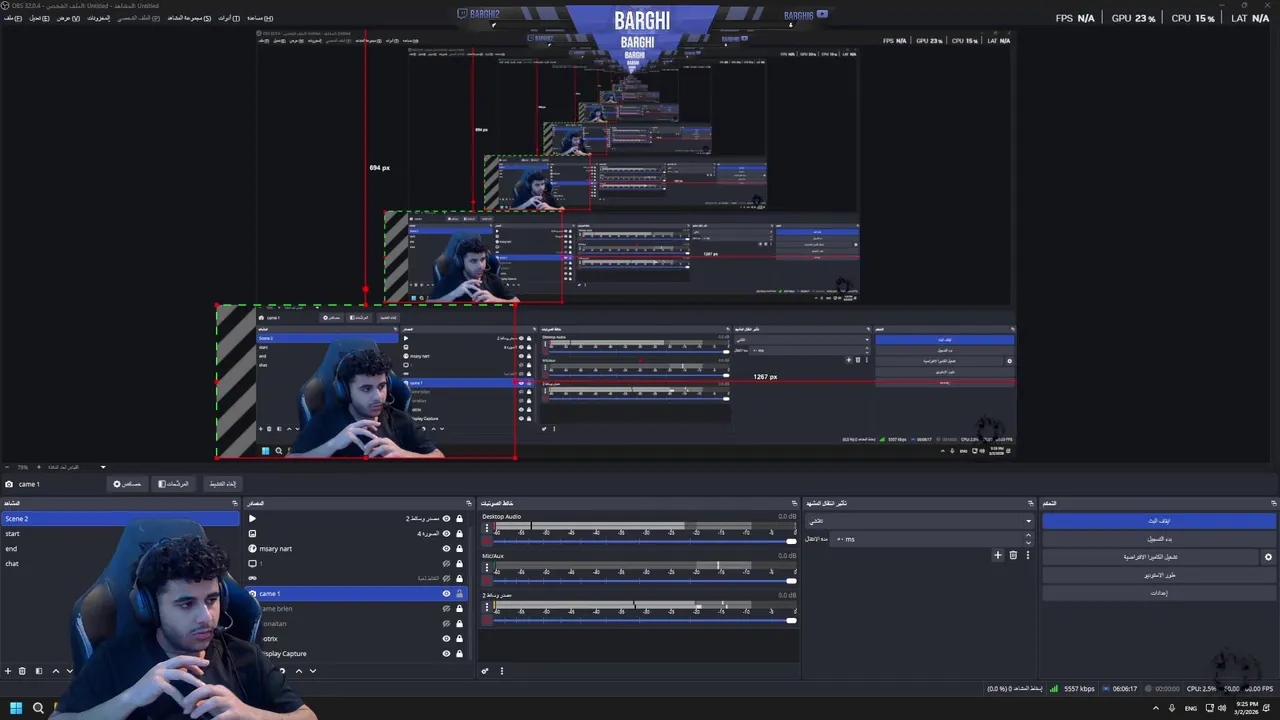The image size is (1280, 720).
Task: Add a new scene with the plus icon
Action: point(8,671)
